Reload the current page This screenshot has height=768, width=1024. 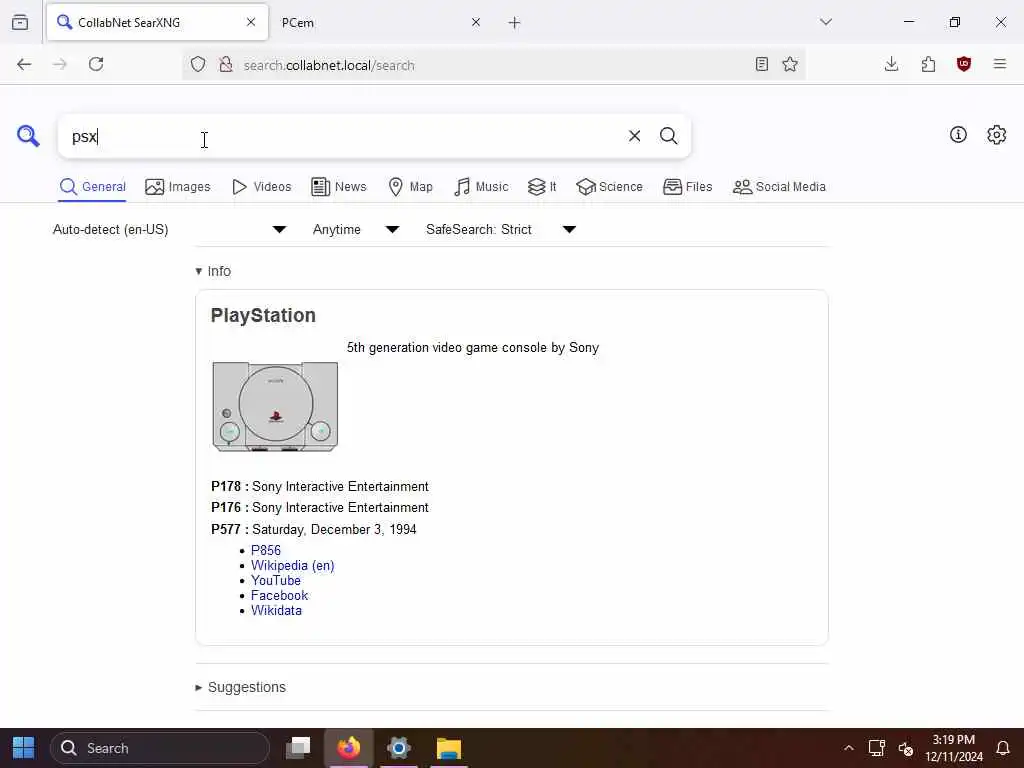(96, 64)
